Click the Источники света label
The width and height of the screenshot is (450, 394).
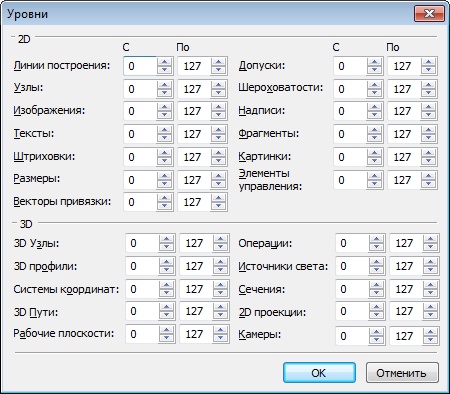point(283,266)
